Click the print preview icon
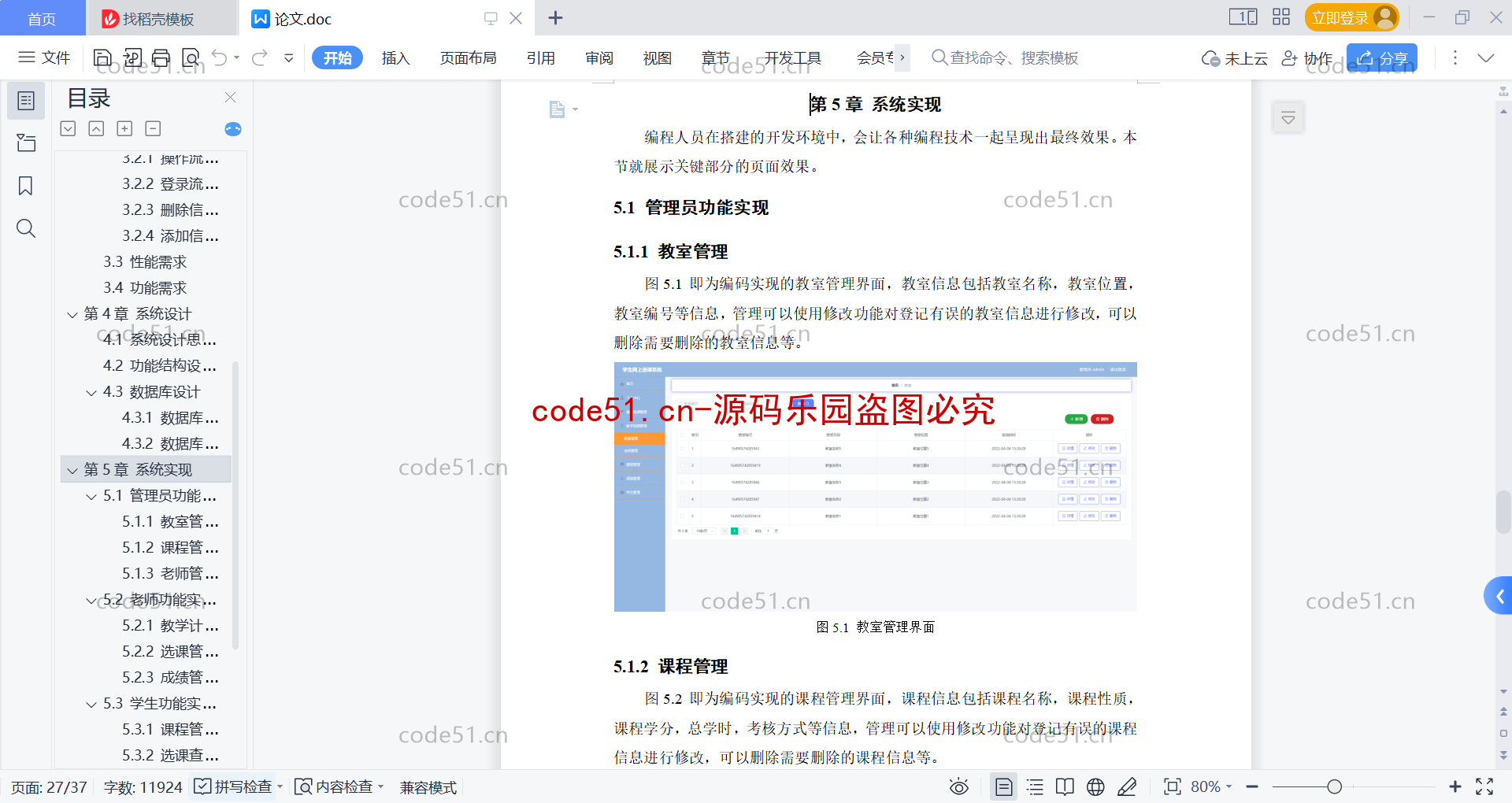Screen dimensions: 1512x803 point(191,57)
